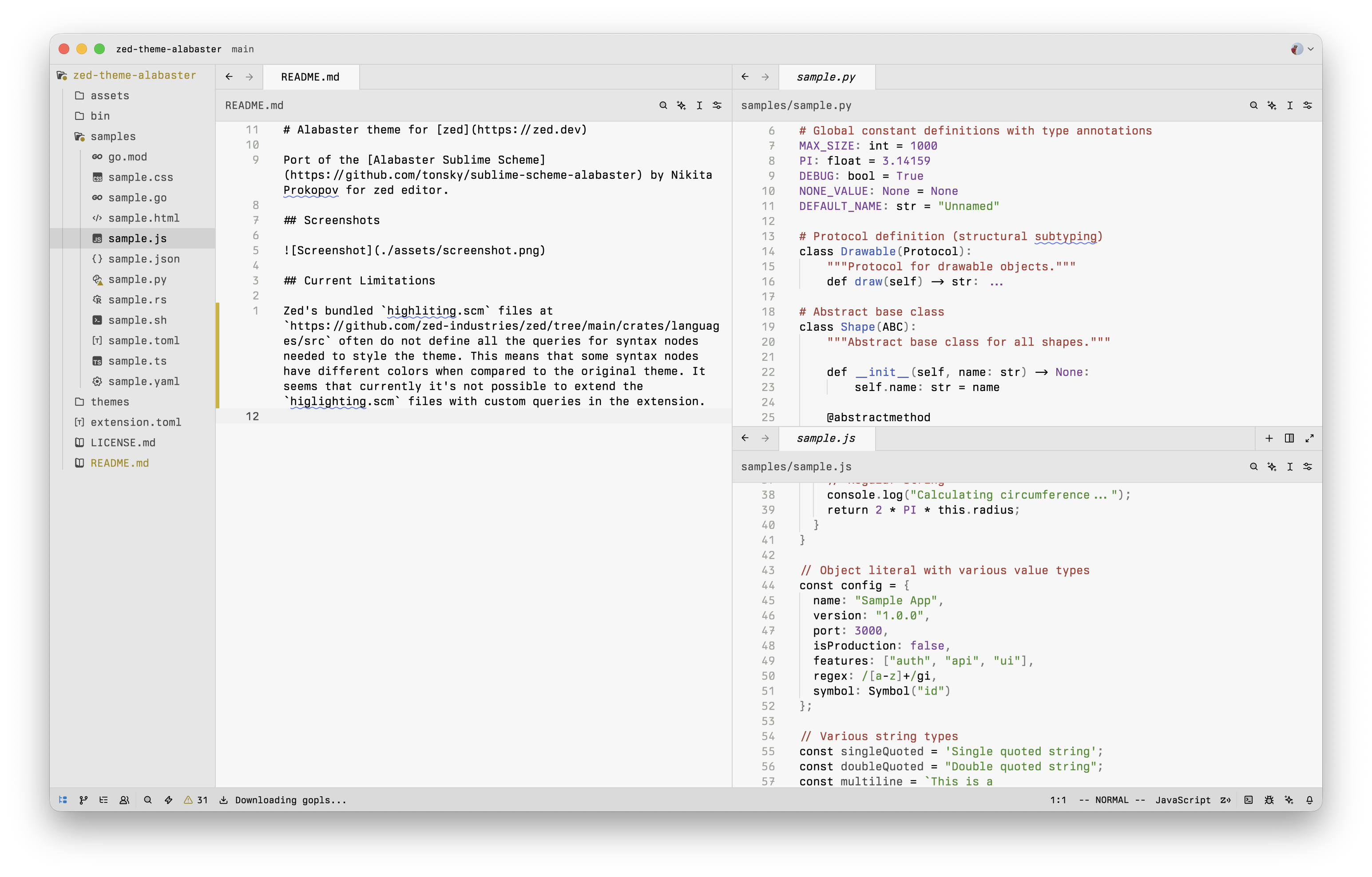This screenshot has height=877, width=1372.
Task: Open the terminal panel icon
Action: (x=1249, y=799)
